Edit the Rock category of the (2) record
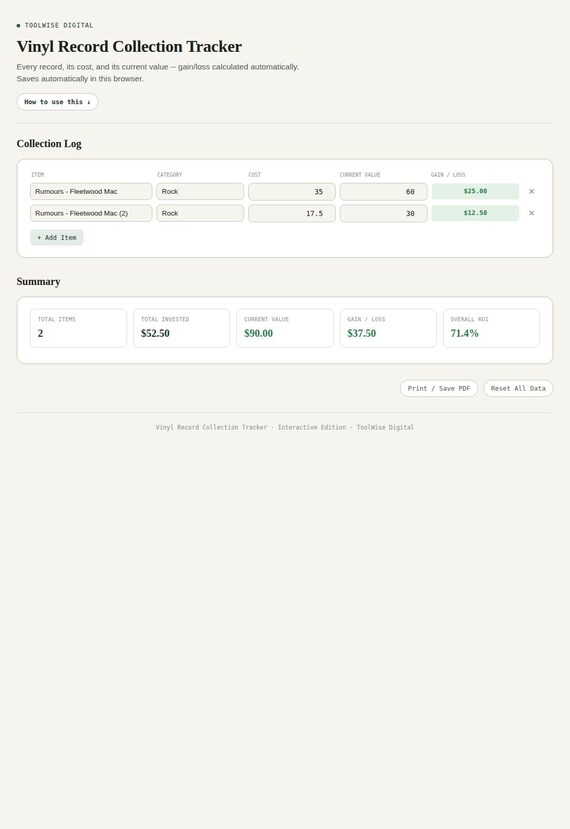This screenshot has width=570, height=829. point(200,213)
